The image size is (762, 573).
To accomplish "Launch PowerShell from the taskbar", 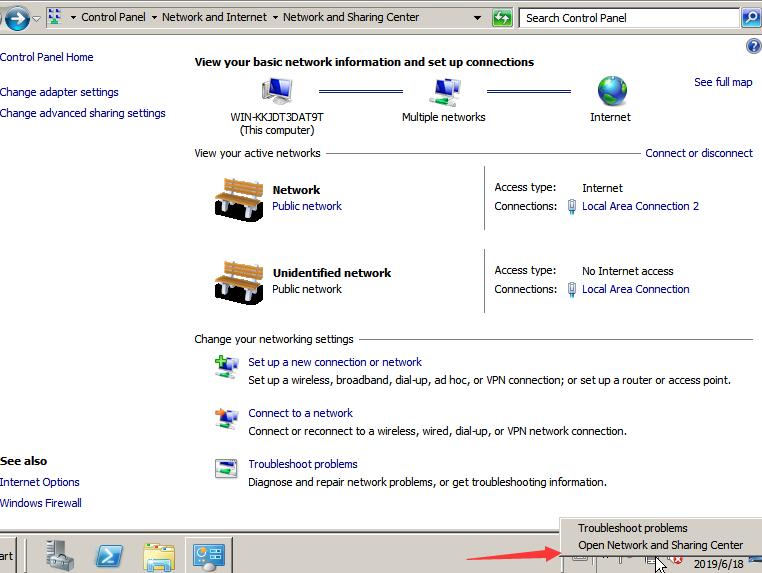I will pyautogui.click(x=109, y=555).
